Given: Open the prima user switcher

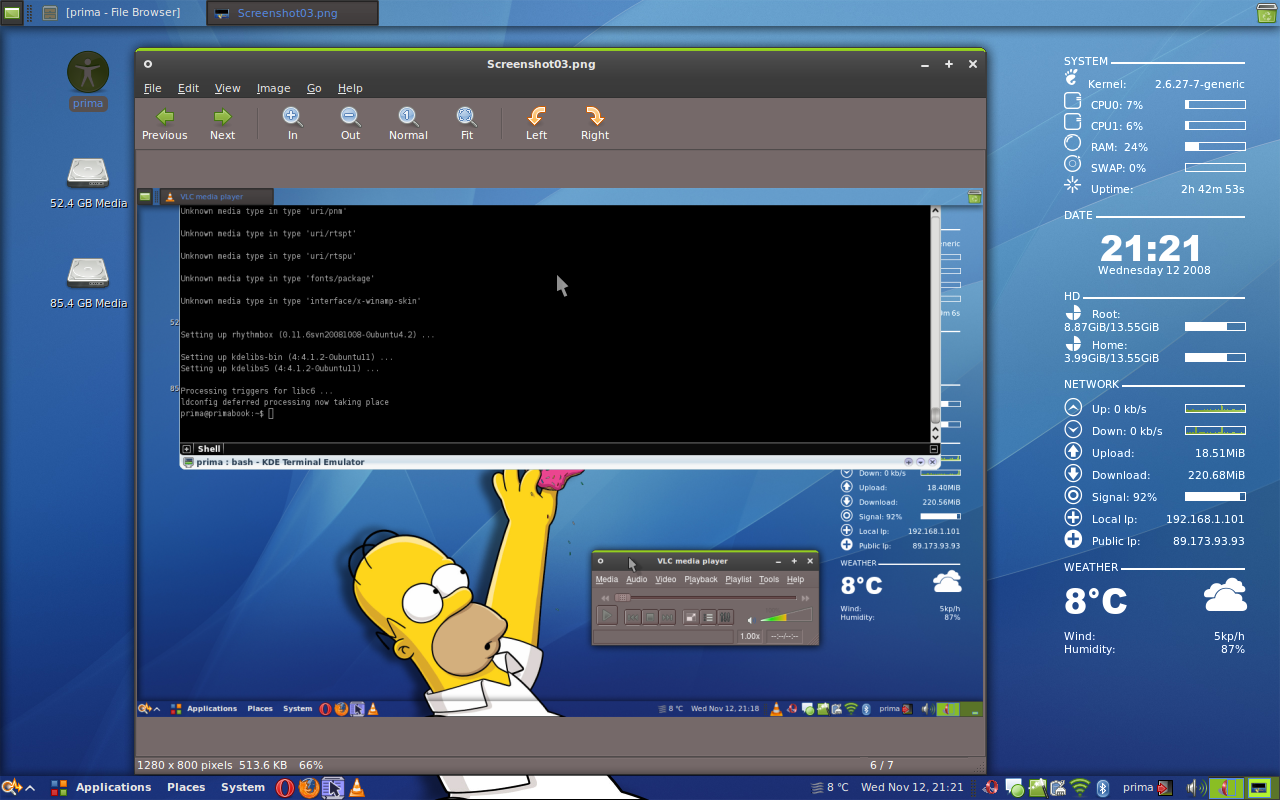Looking at the screenshot, I should coord(1138,788).
